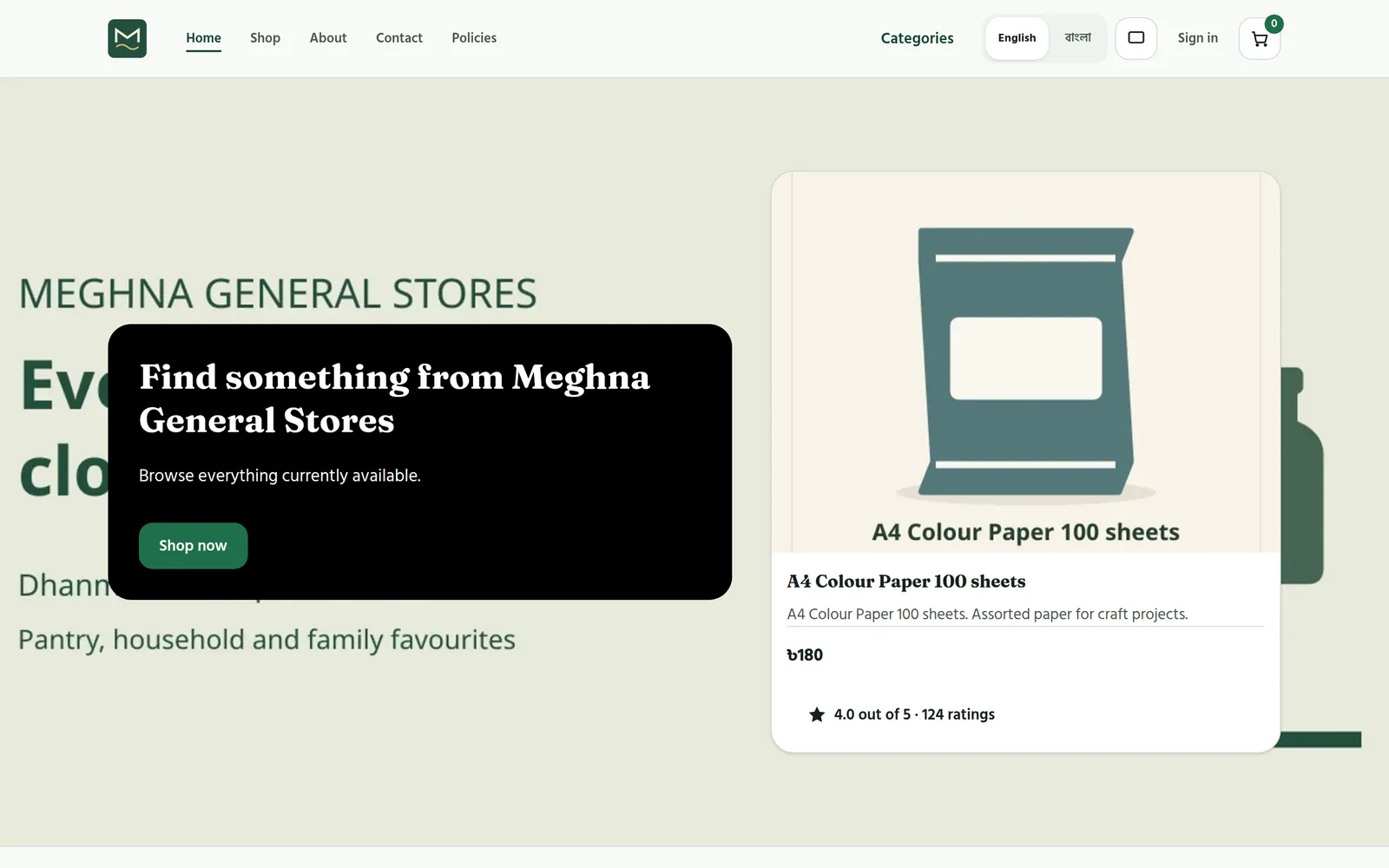Open the Shop nav item
The width and height of the screenshot is (1389, 868).
265,38
